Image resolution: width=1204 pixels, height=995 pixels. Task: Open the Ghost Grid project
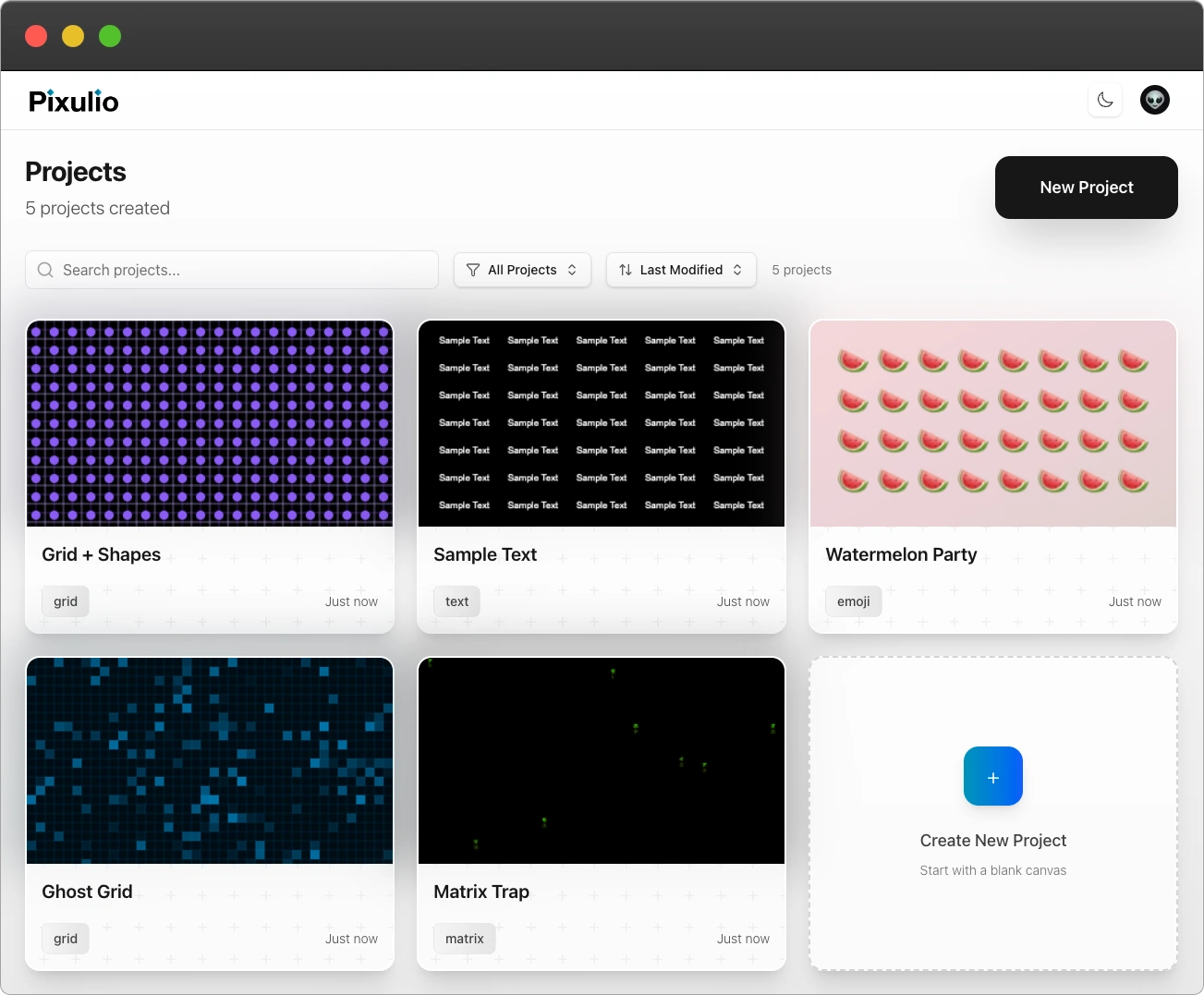coord(210,760)
